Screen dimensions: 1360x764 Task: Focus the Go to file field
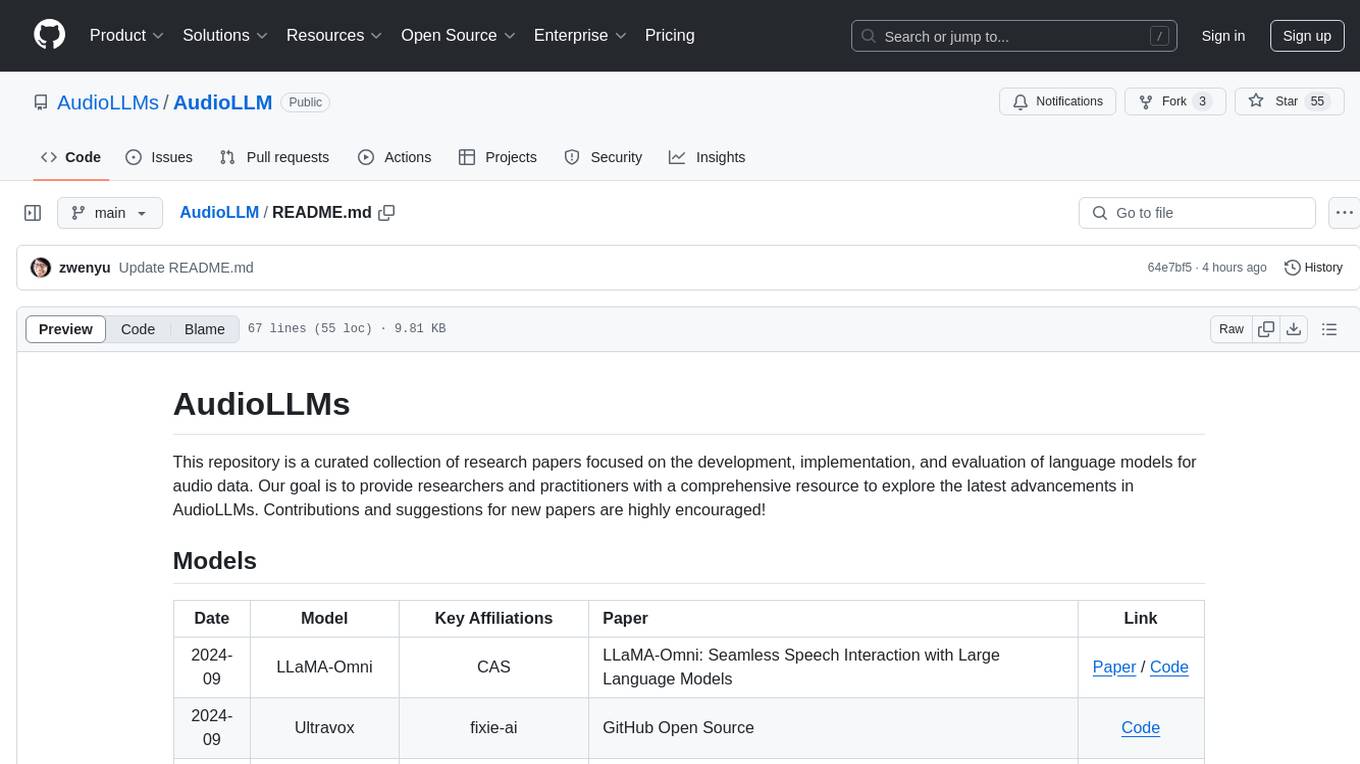pos(1197,213)
